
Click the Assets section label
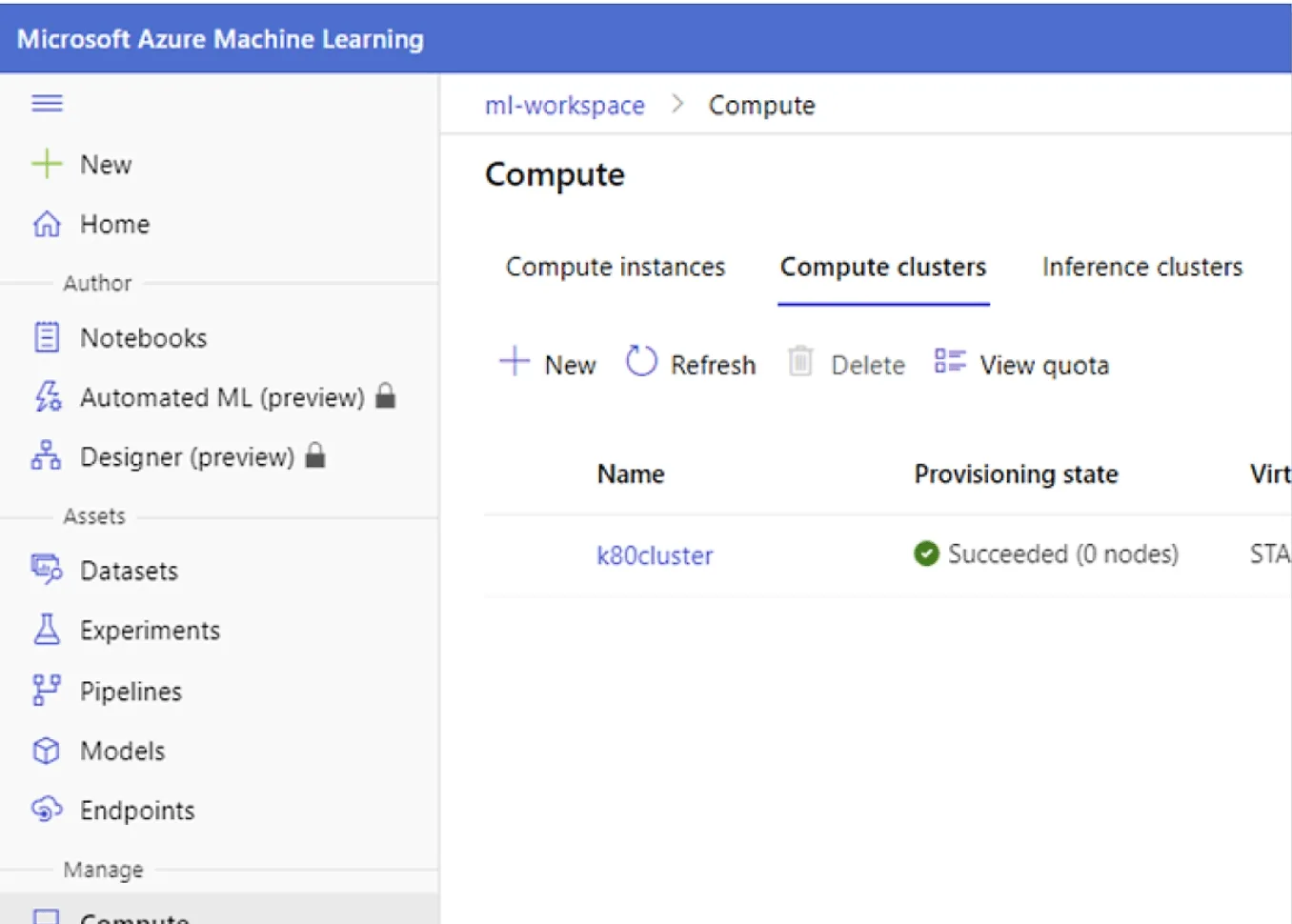(x=93, y=516)
